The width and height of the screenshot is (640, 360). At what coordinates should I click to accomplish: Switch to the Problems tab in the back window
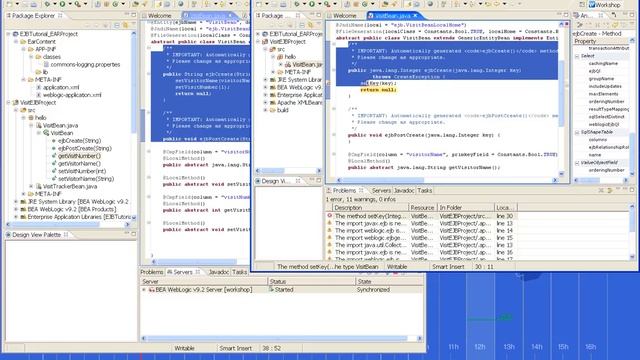151,272
